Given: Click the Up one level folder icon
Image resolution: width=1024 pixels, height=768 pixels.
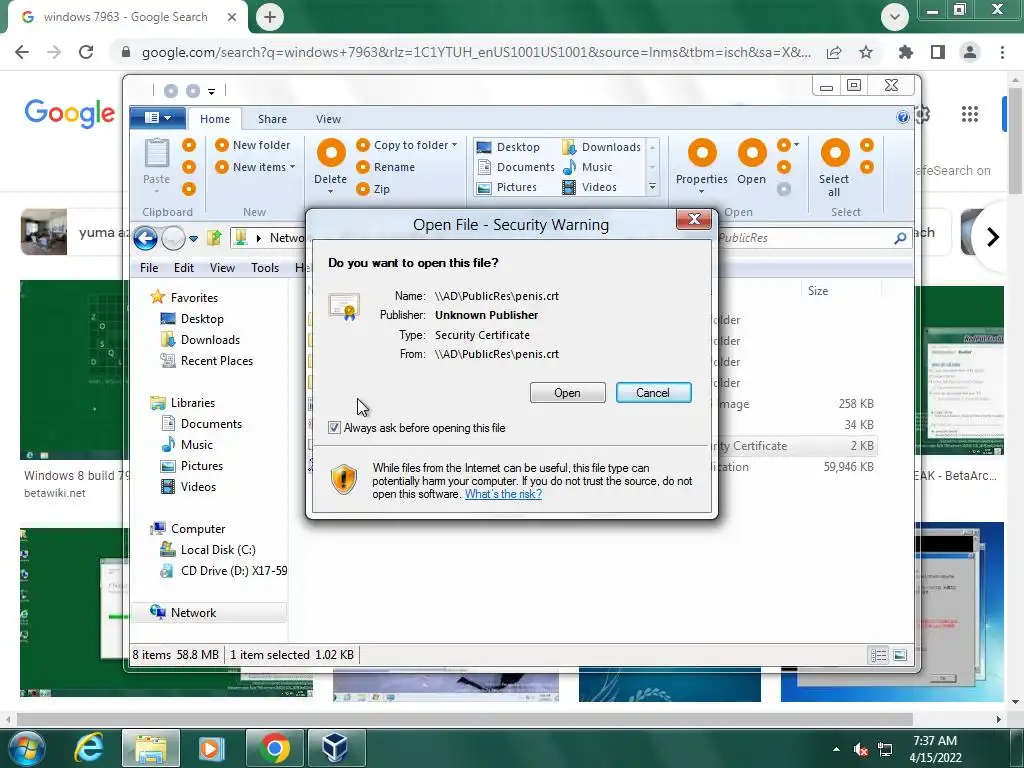Looking at the screenshot, I should [214, 238].
